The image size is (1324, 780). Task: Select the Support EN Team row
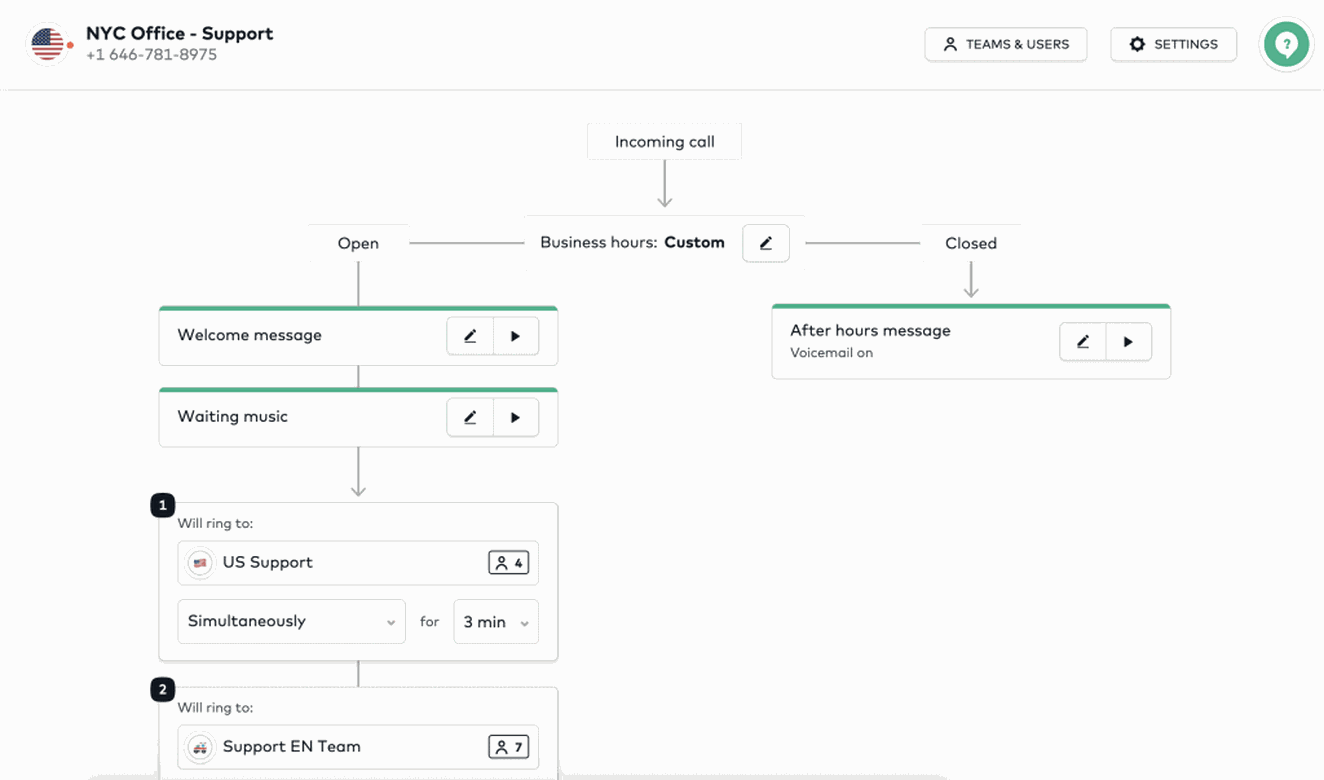358,747
